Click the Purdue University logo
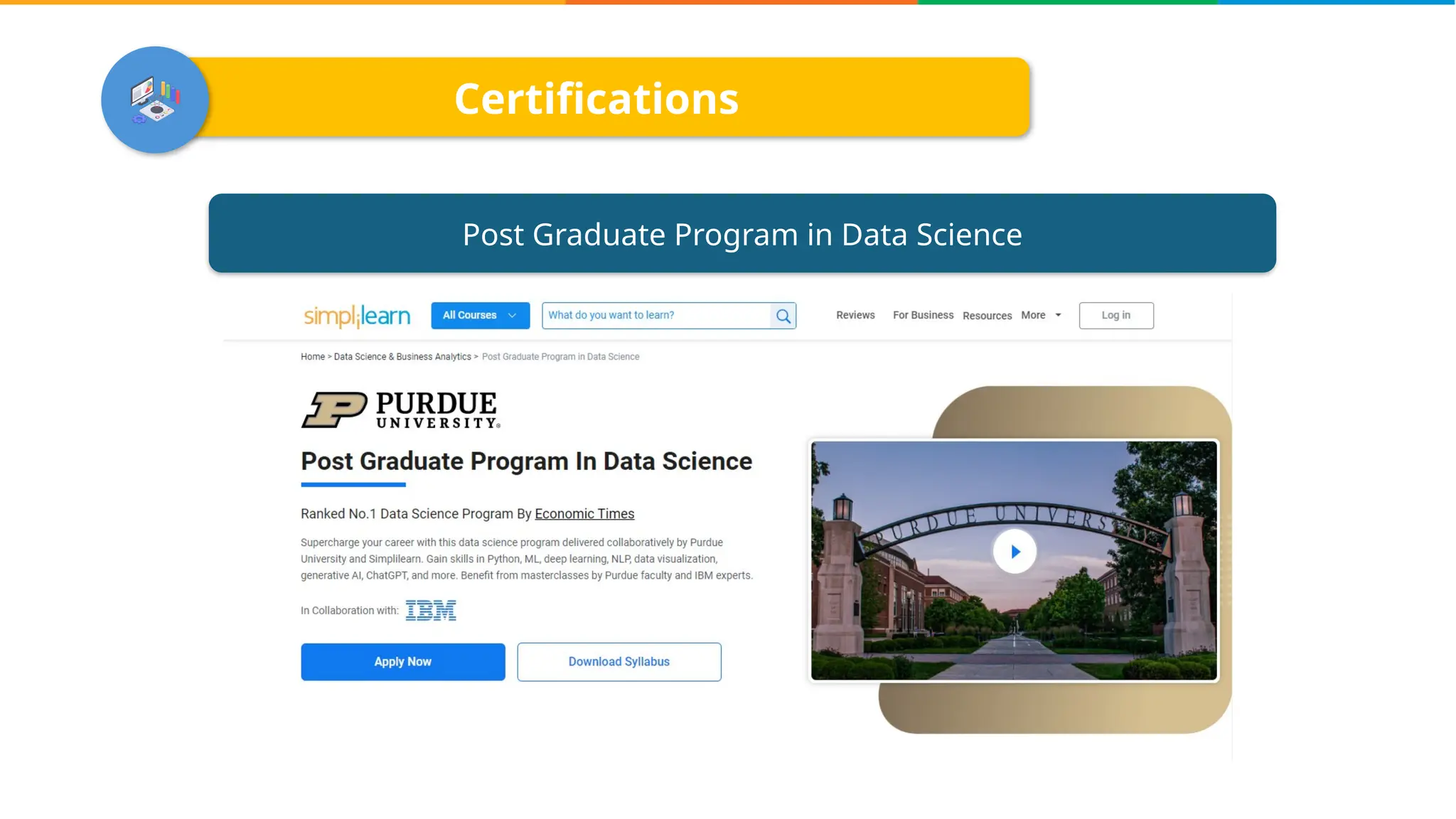1456x819 pixels. [401, 409]
